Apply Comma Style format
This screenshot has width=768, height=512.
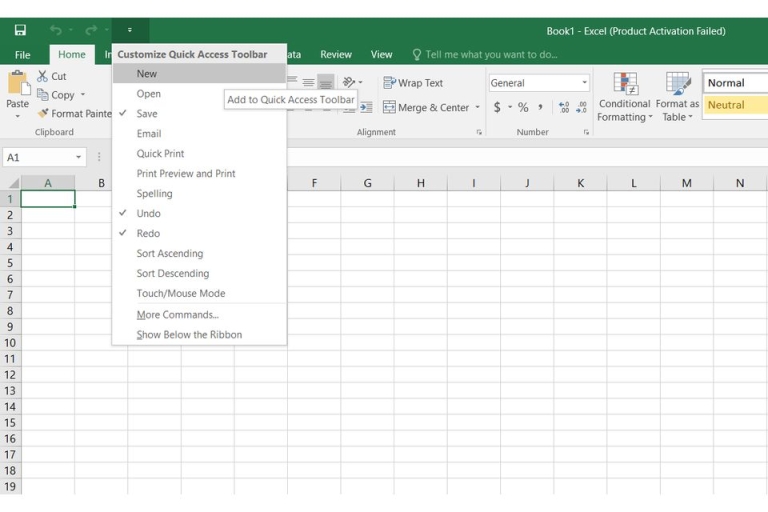[540, 107]
